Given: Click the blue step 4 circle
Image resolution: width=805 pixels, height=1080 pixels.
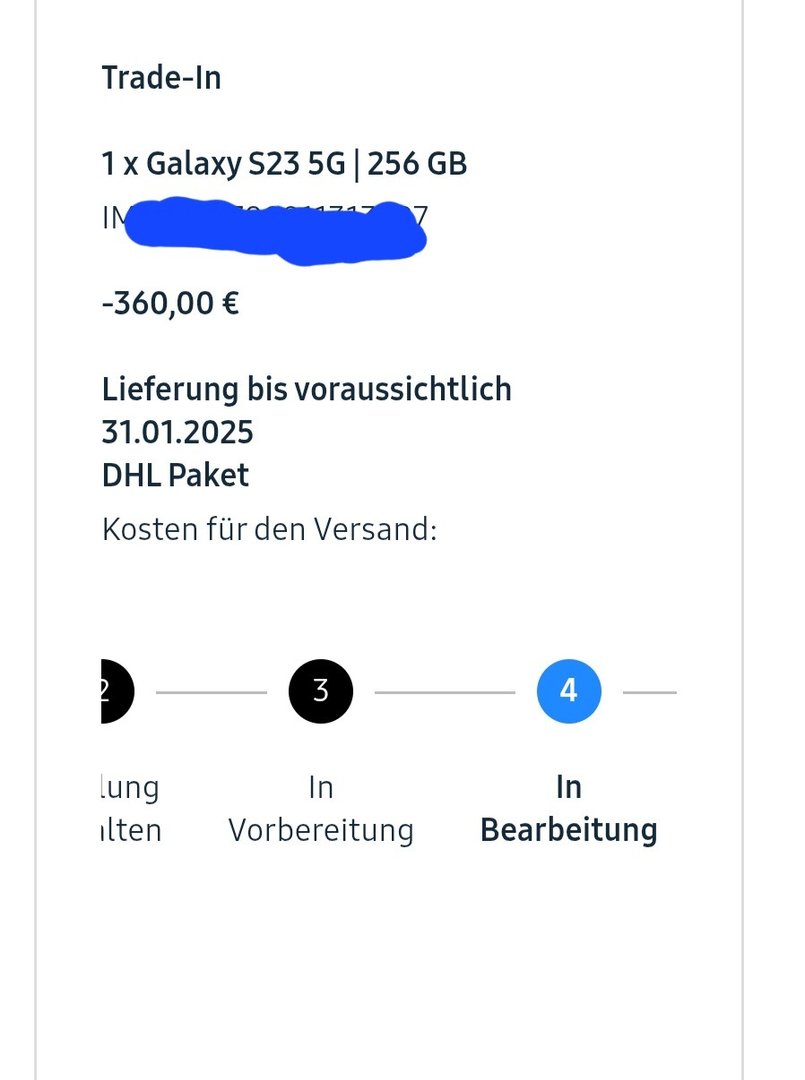Looking at the screenshot, I should [x=569, y=691].
